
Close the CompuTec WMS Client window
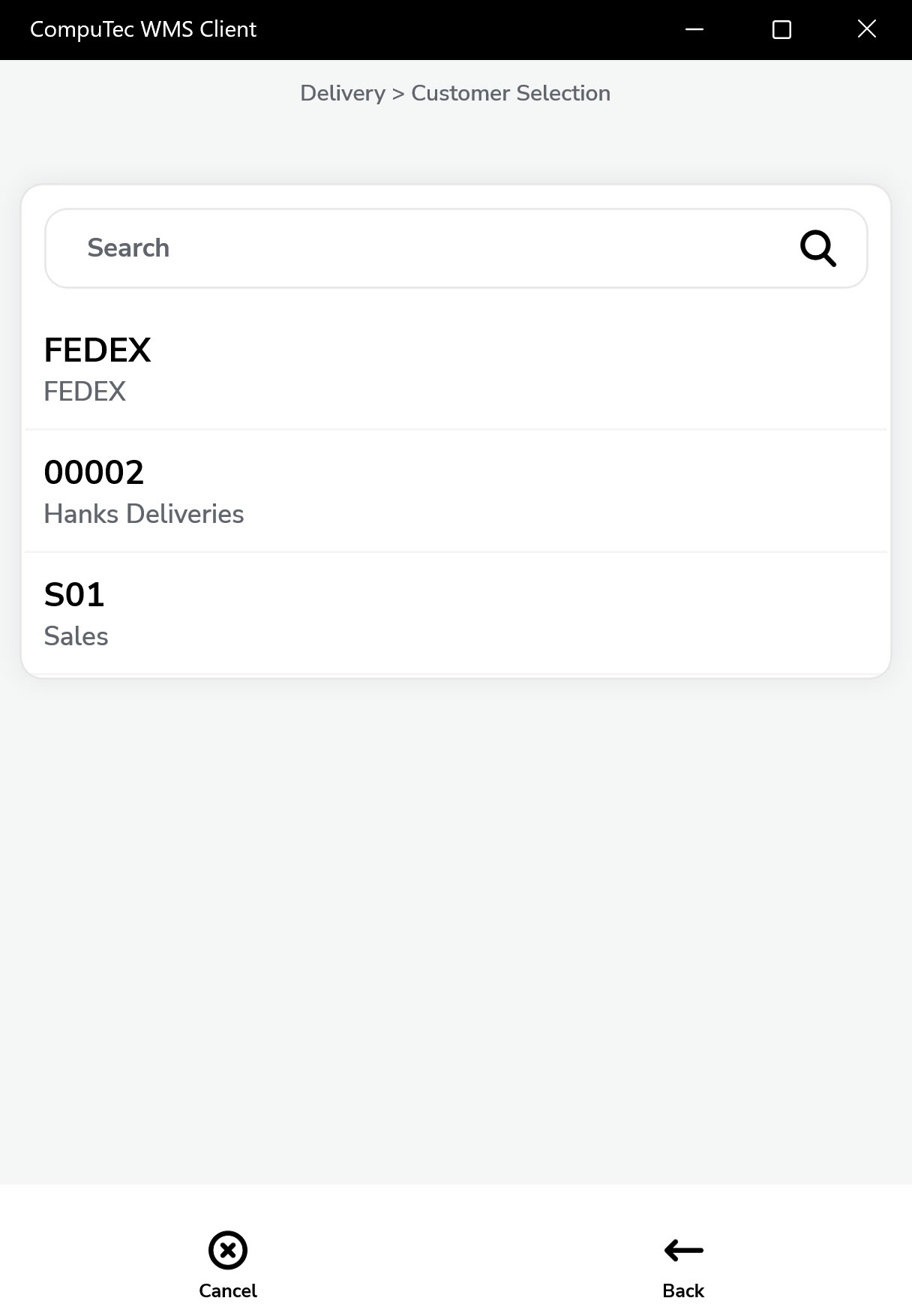click(x=867, y=29)
